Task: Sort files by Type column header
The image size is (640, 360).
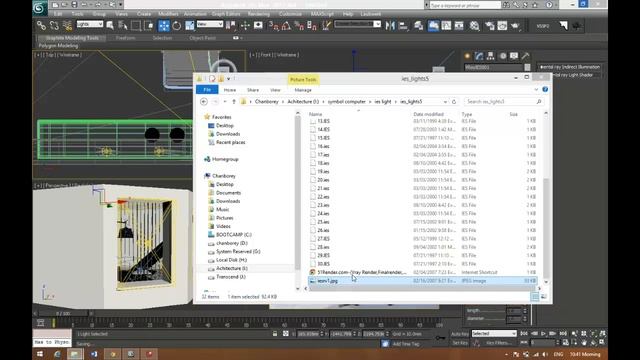Action: tap(467, 114)
